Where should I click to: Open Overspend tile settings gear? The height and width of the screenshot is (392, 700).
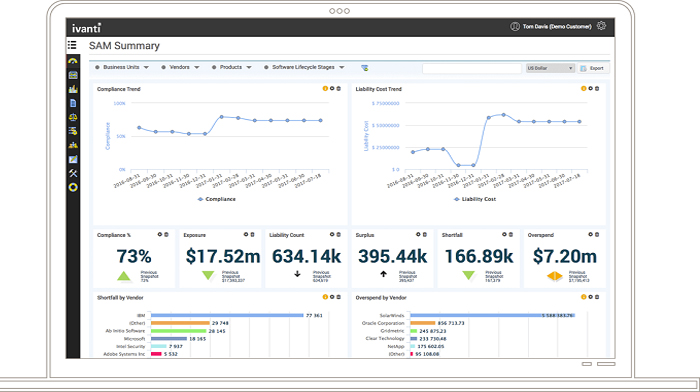click(x=590, y=234)
